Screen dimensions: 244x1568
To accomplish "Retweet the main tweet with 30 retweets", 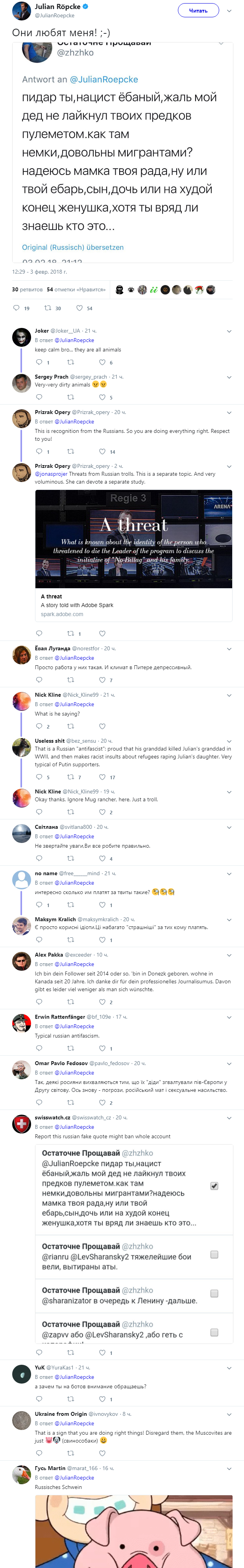I will click(x=48, y=308).
